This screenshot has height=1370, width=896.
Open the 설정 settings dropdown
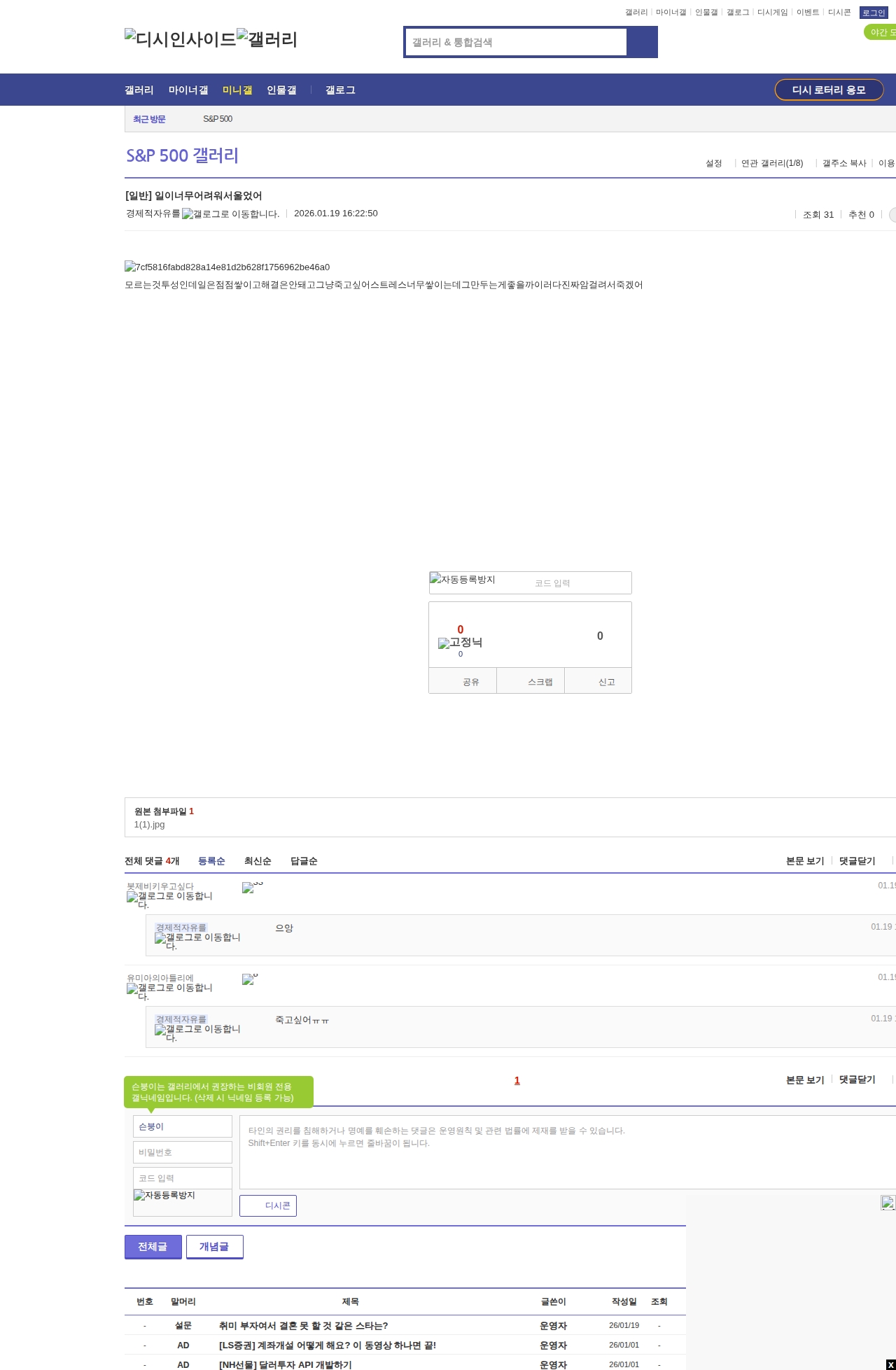click(713, 163)
